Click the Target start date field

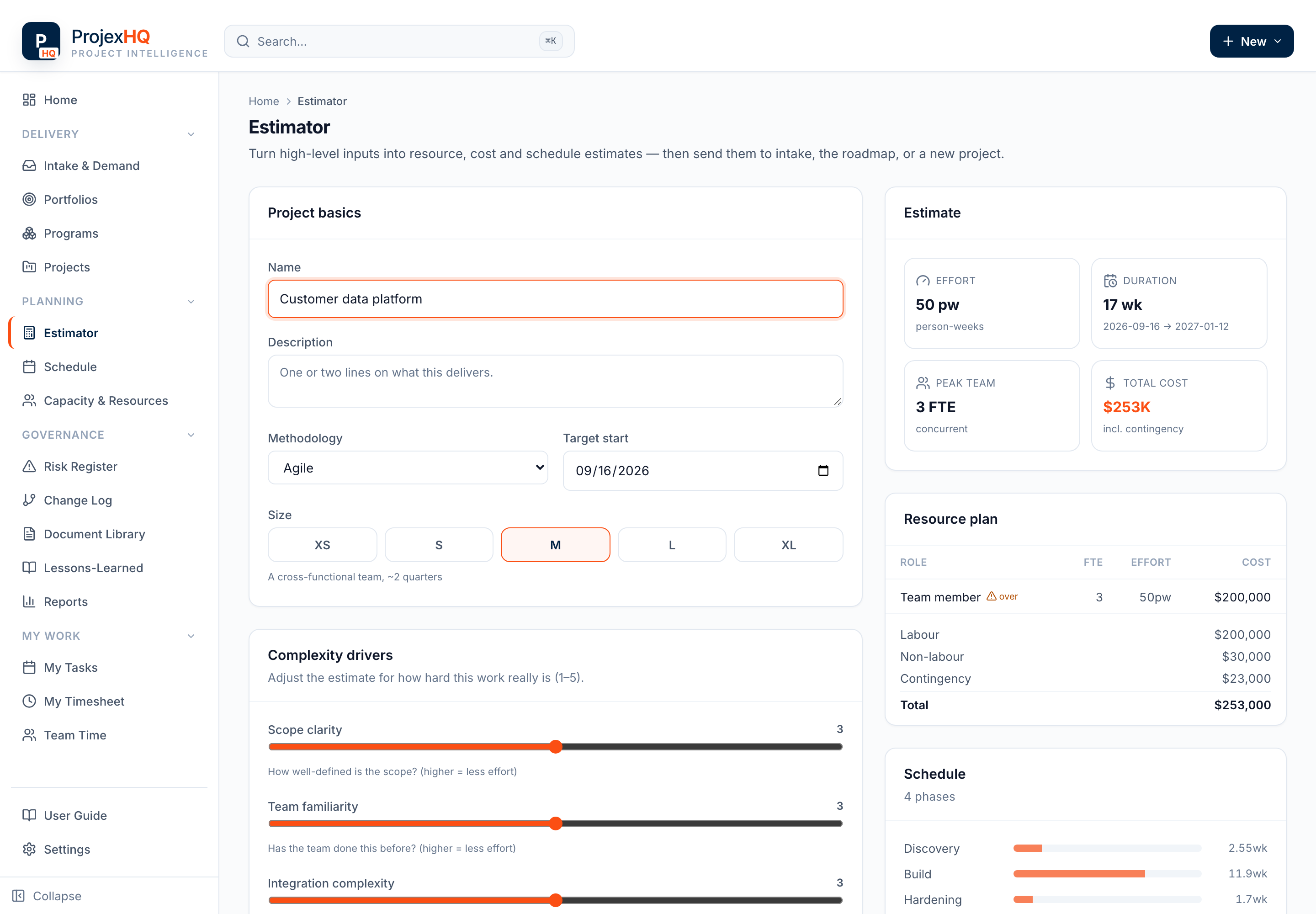703,470
